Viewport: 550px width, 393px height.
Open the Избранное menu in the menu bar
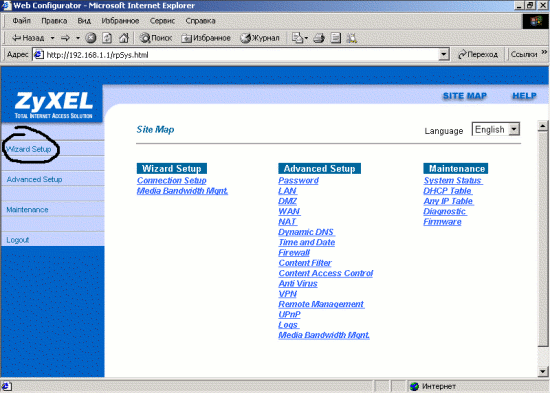point(120,21)
